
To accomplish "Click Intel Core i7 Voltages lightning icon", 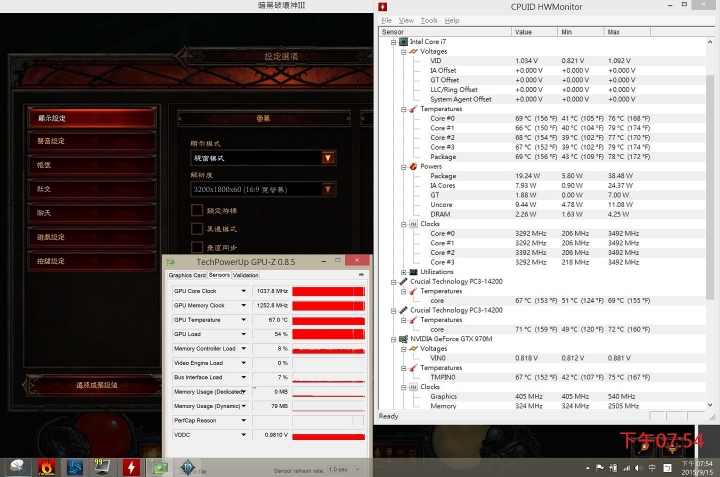I will tap(413, 51).
